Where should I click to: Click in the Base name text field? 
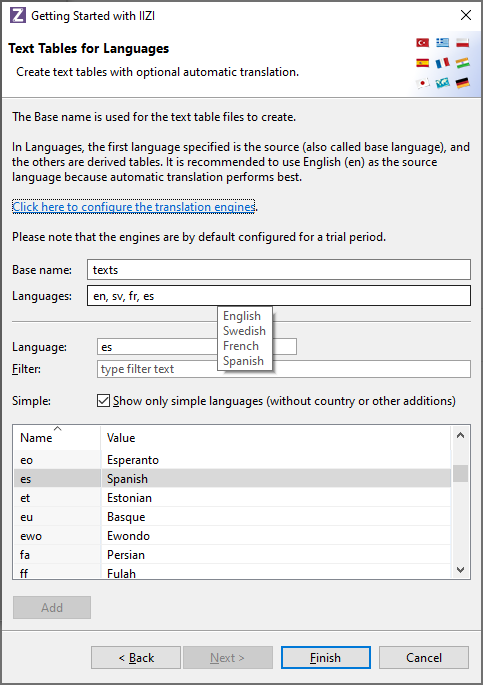[279, 270]
